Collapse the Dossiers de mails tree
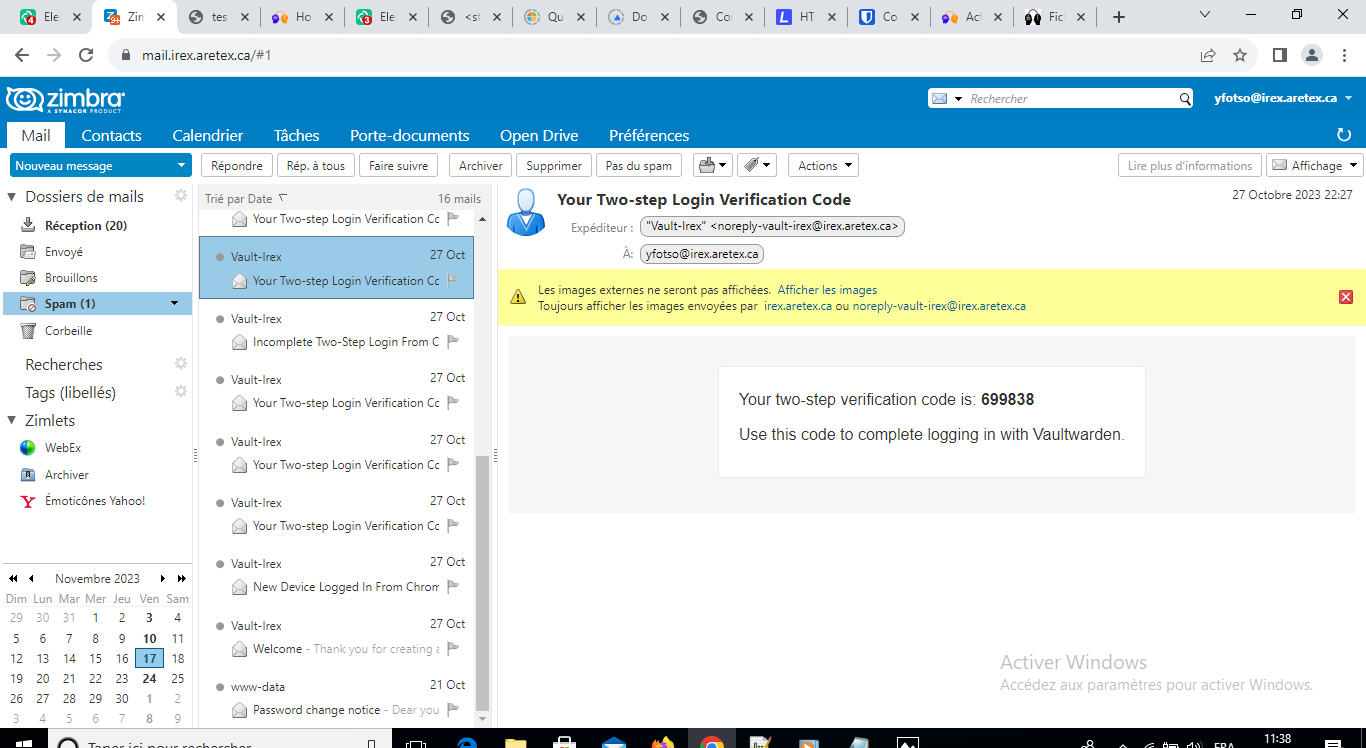This screenshot has width=1366, height=748. pyautogui.click(x=12, y=197)
